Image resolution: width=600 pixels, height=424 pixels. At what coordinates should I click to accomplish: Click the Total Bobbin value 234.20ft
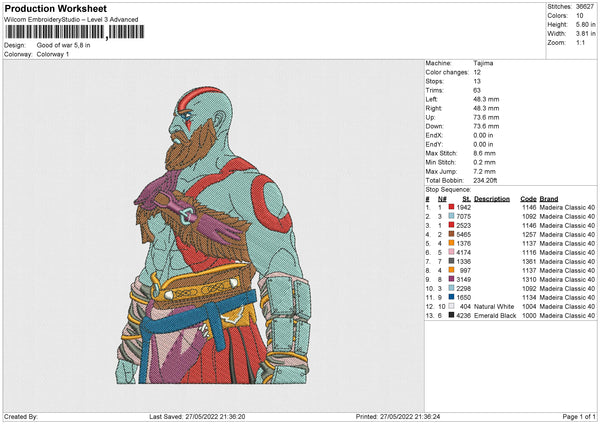[x=485, y=180]
